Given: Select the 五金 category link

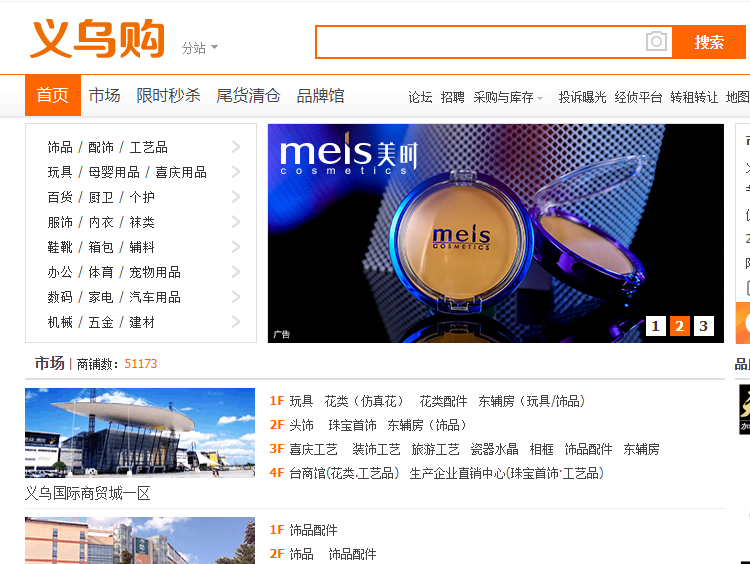Looking at the screenshot, I should click(x=101, y=322).
